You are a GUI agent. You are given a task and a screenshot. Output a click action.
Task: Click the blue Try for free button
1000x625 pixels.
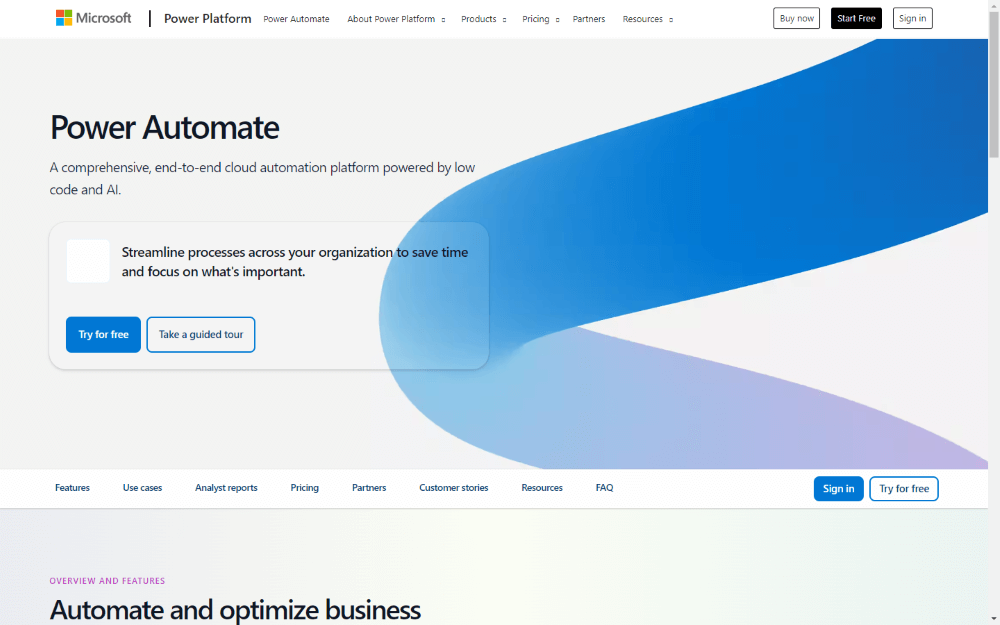[103, 335]
